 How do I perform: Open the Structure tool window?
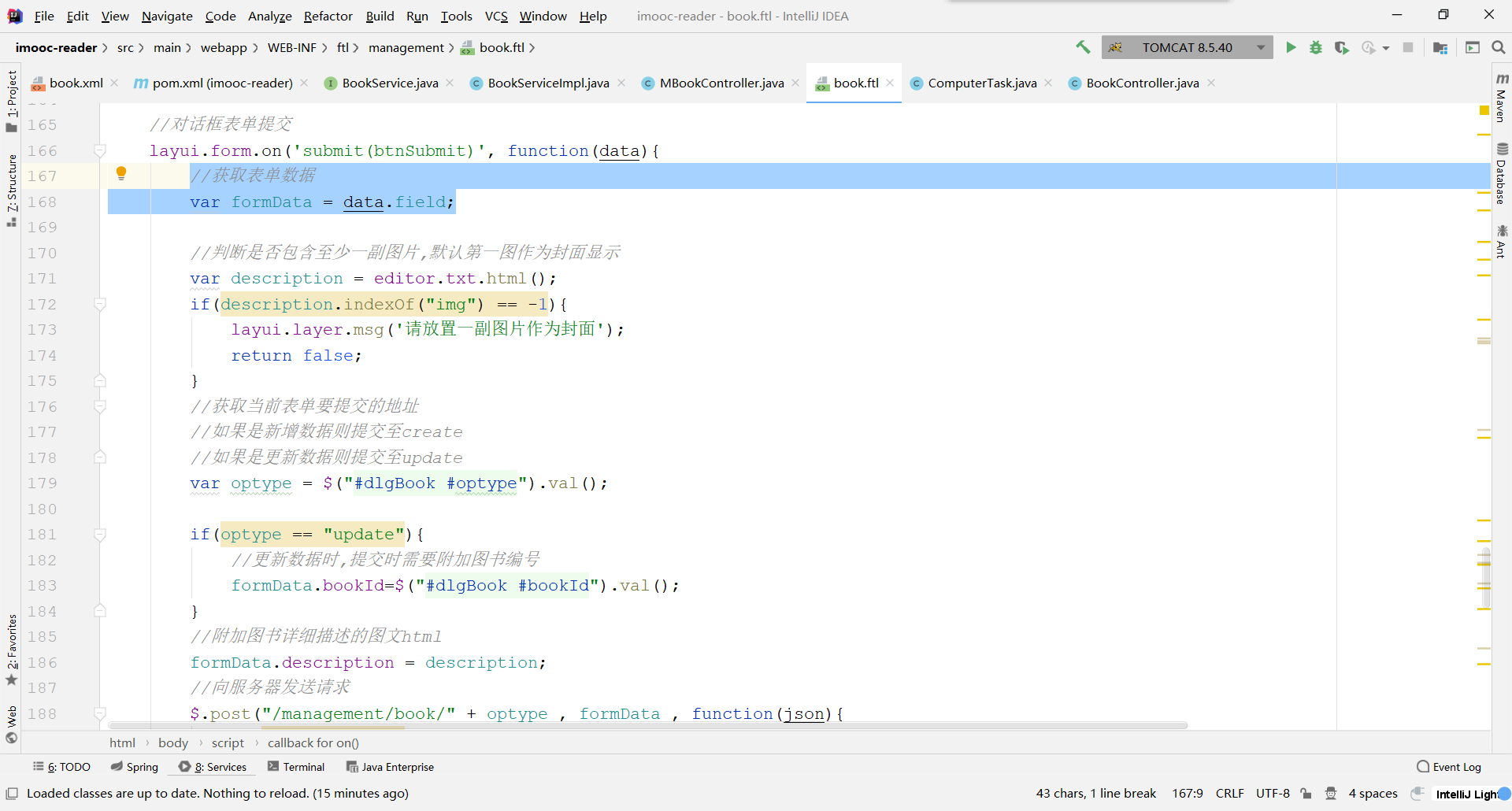[x=11, y=191]
